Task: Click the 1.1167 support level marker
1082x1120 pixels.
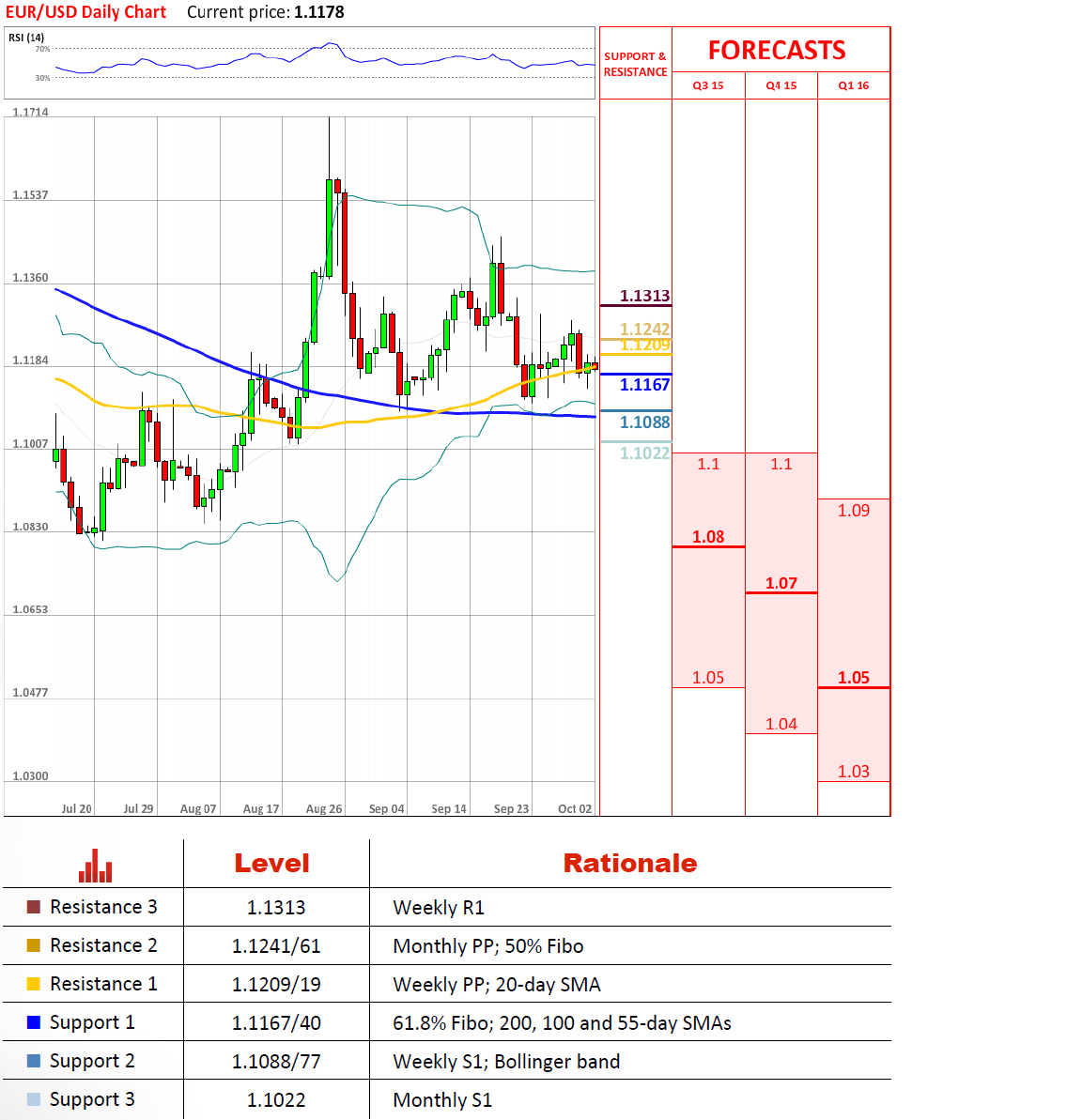Action: 644,385
